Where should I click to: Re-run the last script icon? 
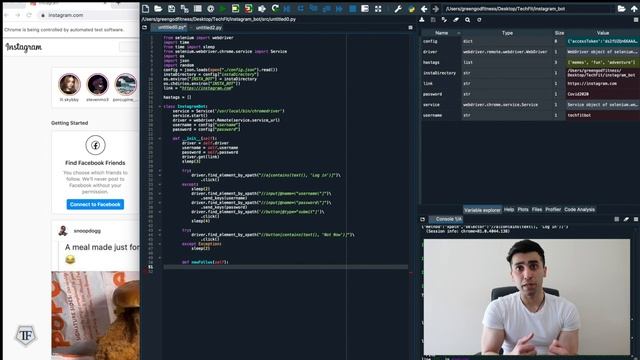click(275, 9)
